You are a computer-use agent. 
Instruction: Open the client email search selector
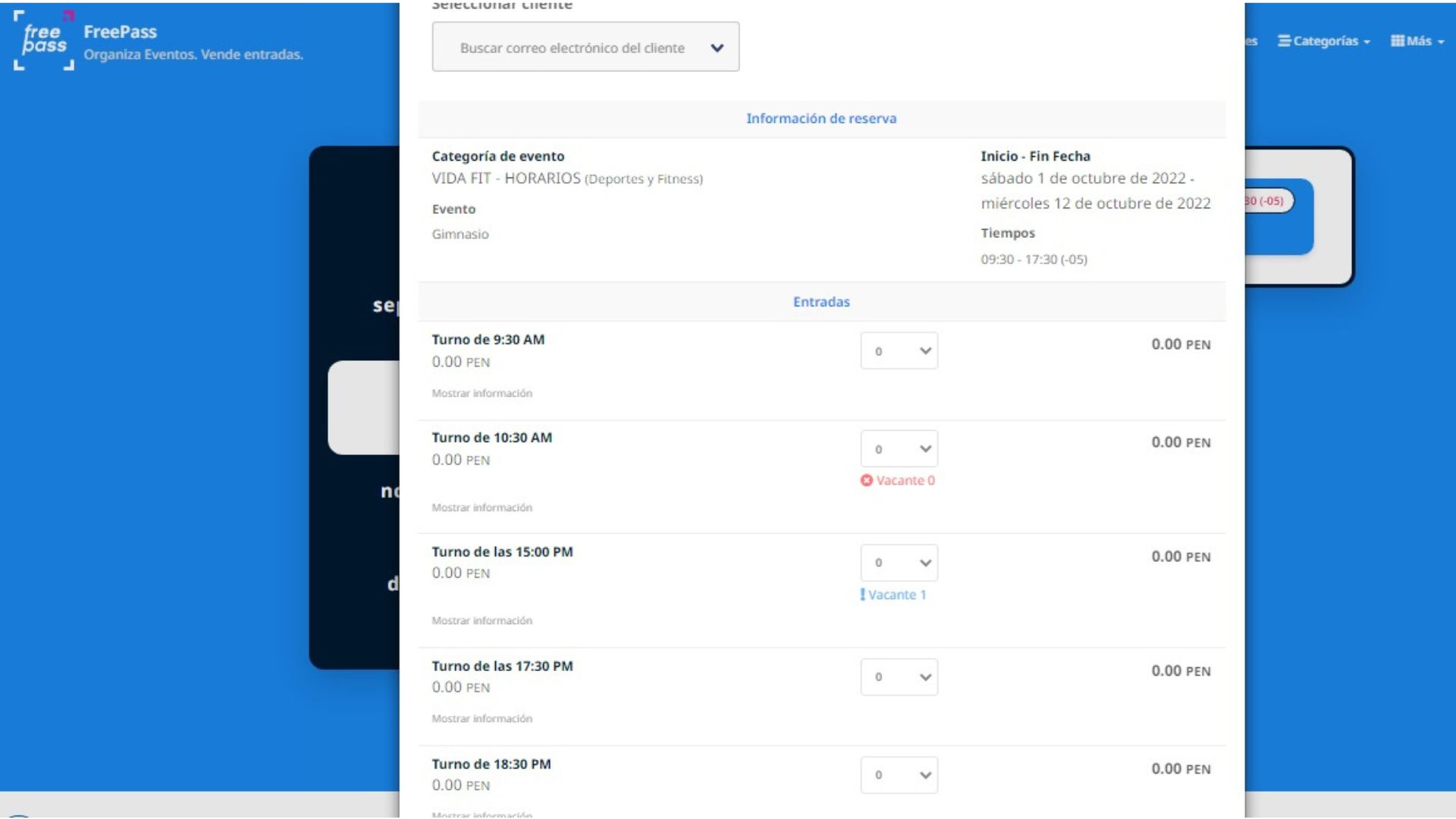click(585, 46)
